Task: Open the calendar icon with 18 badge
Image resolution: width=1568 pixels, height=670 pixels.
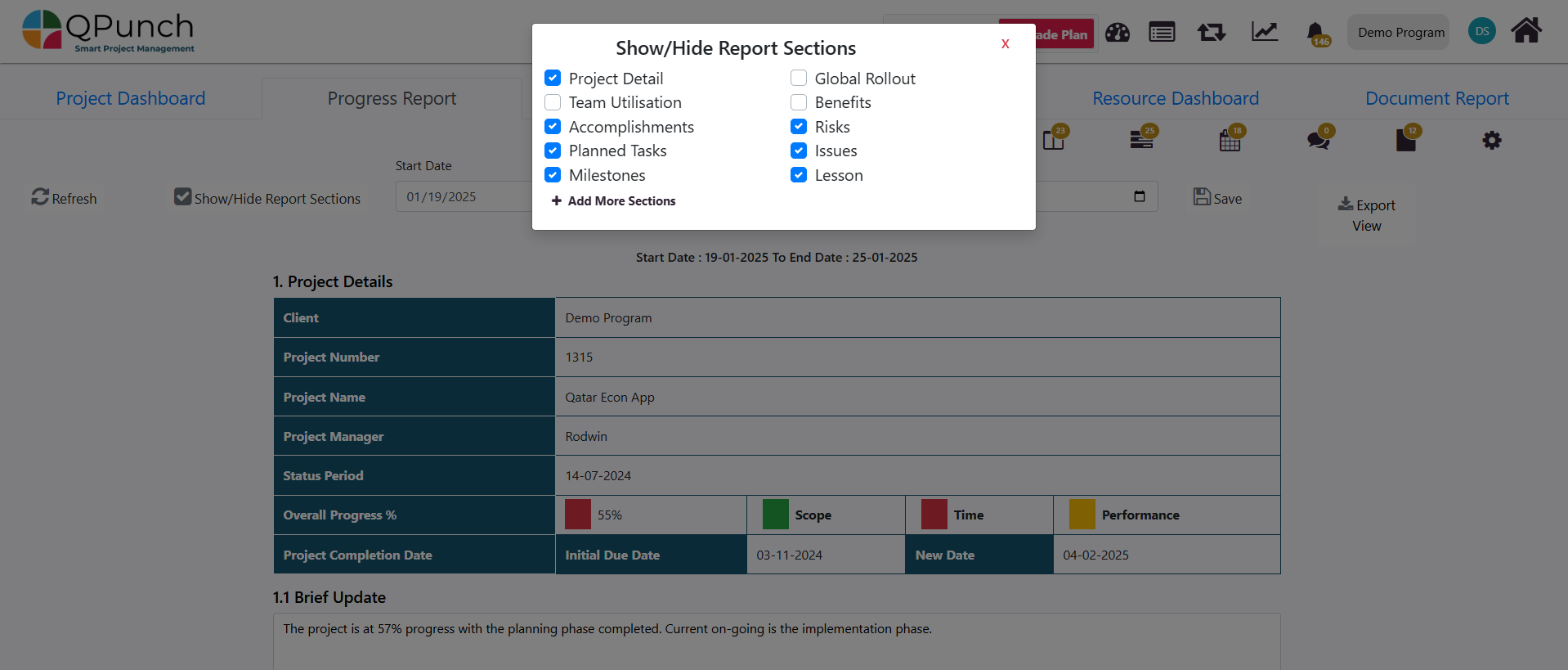Action: pyautogui.click(x=1230, y=141)
